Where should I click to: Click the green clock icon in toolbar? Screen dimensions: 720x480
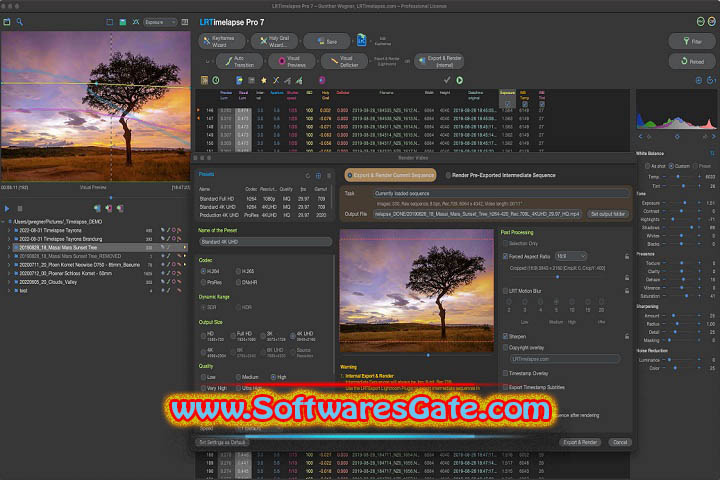(216, 80)
